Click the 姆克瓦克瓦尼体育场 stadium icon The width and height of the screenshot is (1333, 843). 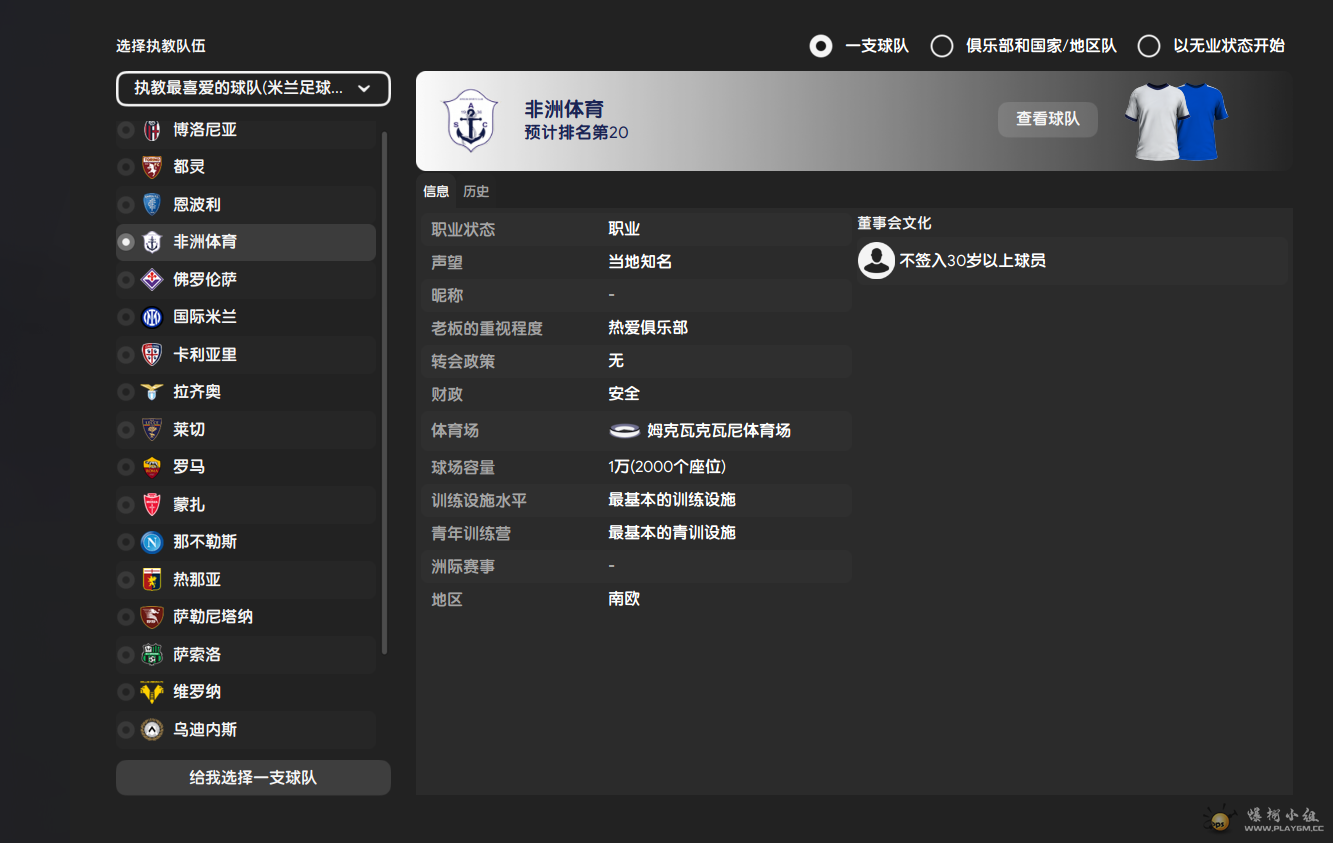624,430
